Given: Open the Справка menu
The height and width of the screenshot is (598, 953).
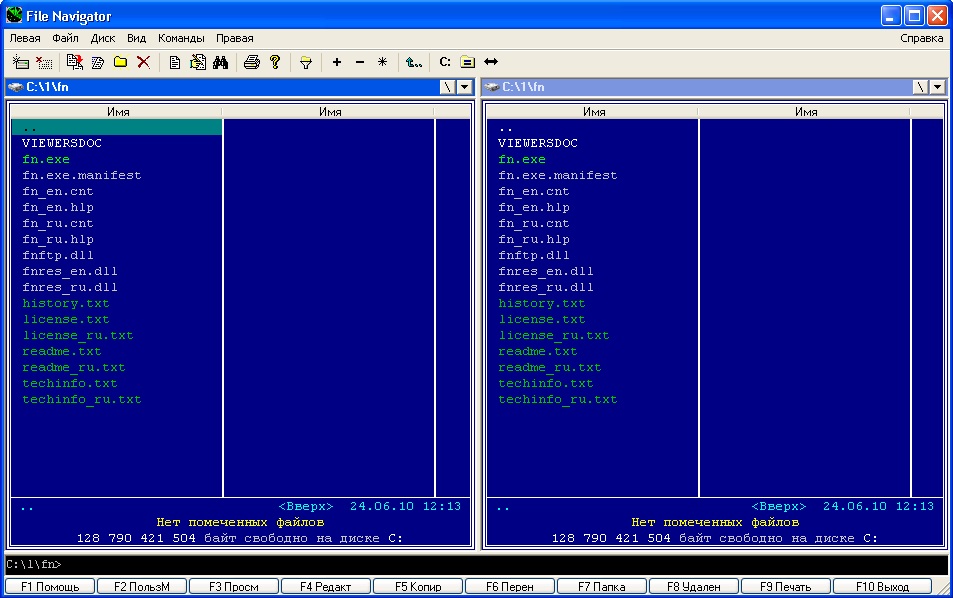Looking at the screenshot, I should point(921,38).
